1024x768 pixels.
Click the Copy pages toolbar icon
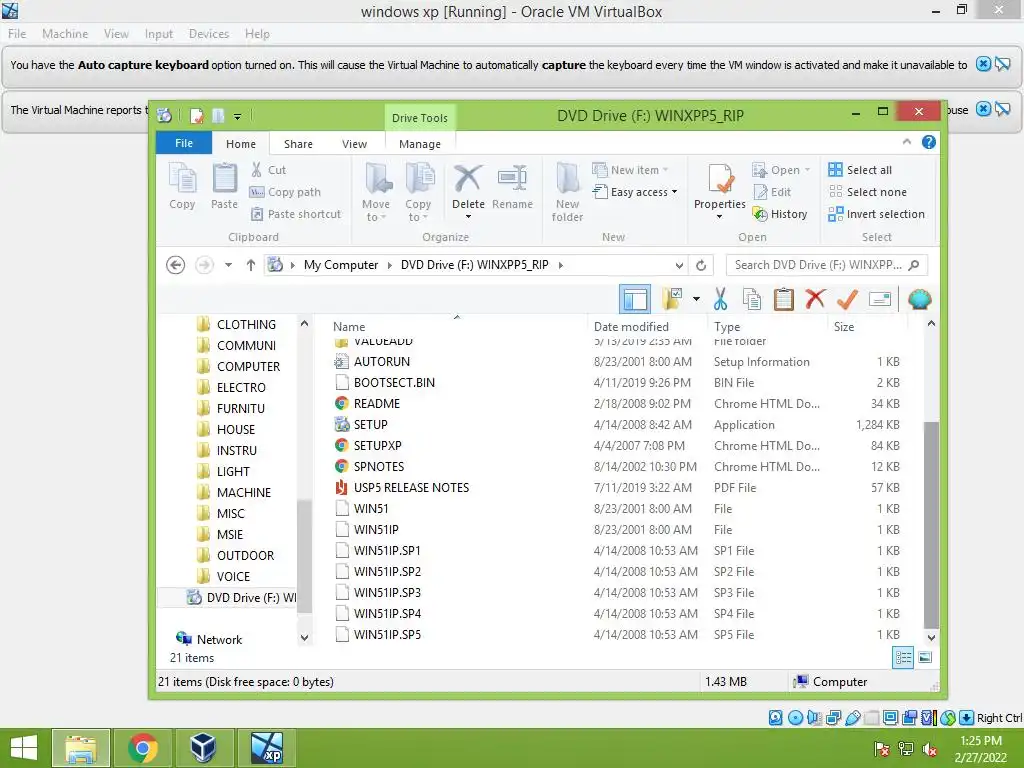(752, 299)
